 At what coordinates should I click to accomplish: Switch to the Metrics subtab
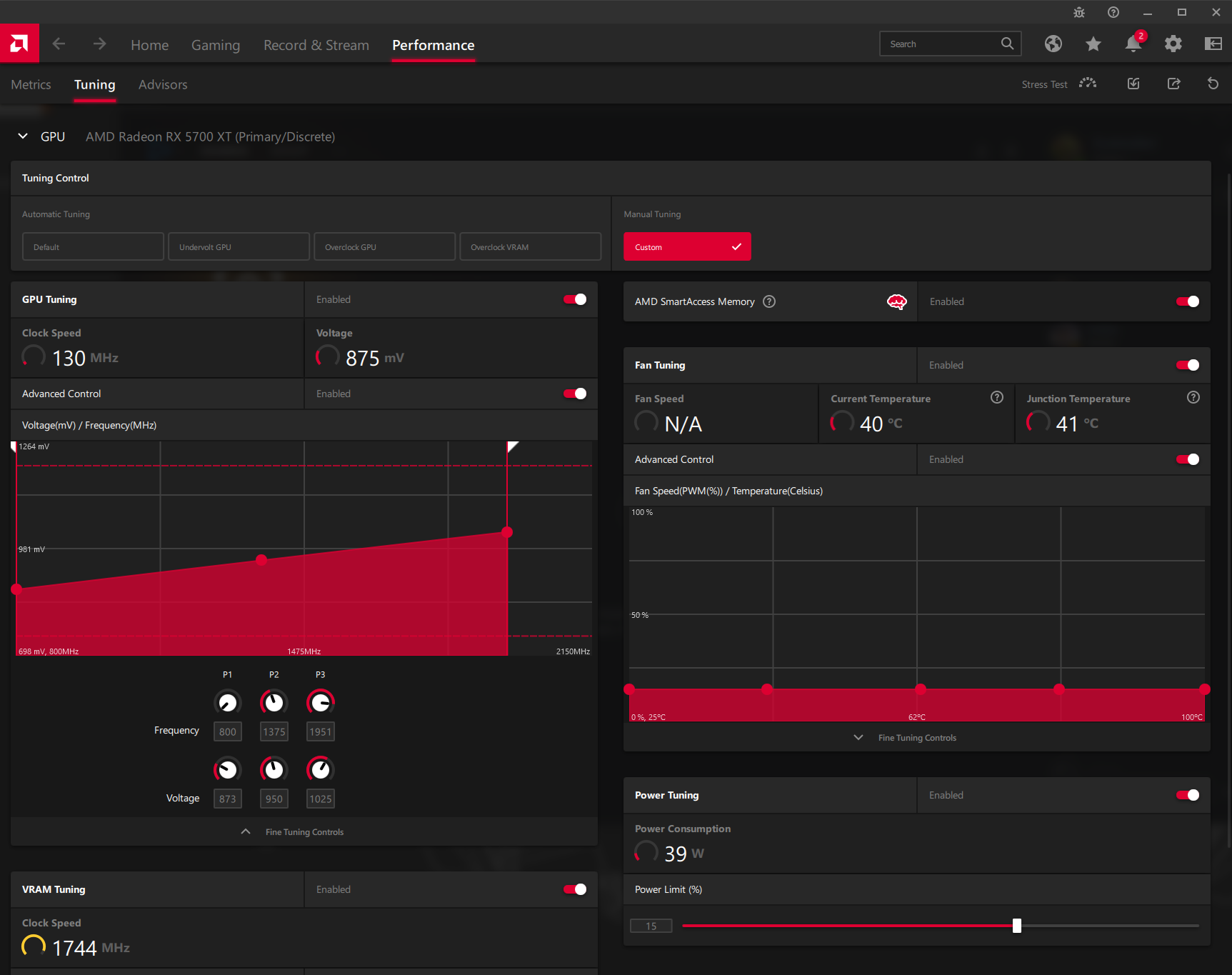[x=31, y=84]
